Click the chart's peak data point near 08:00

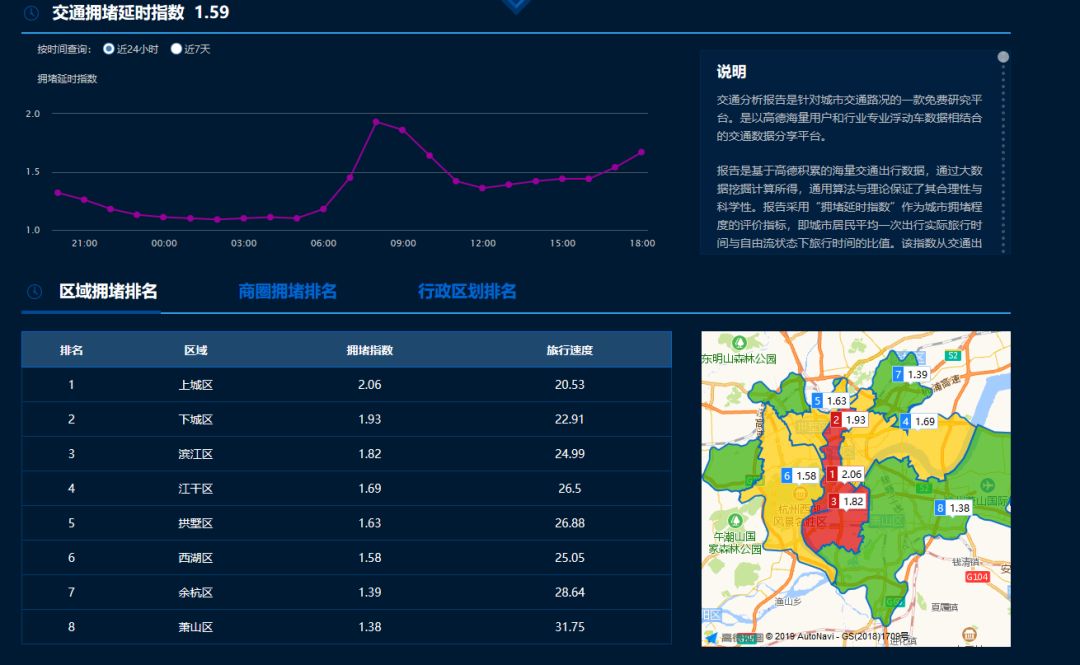coord(376,122)
